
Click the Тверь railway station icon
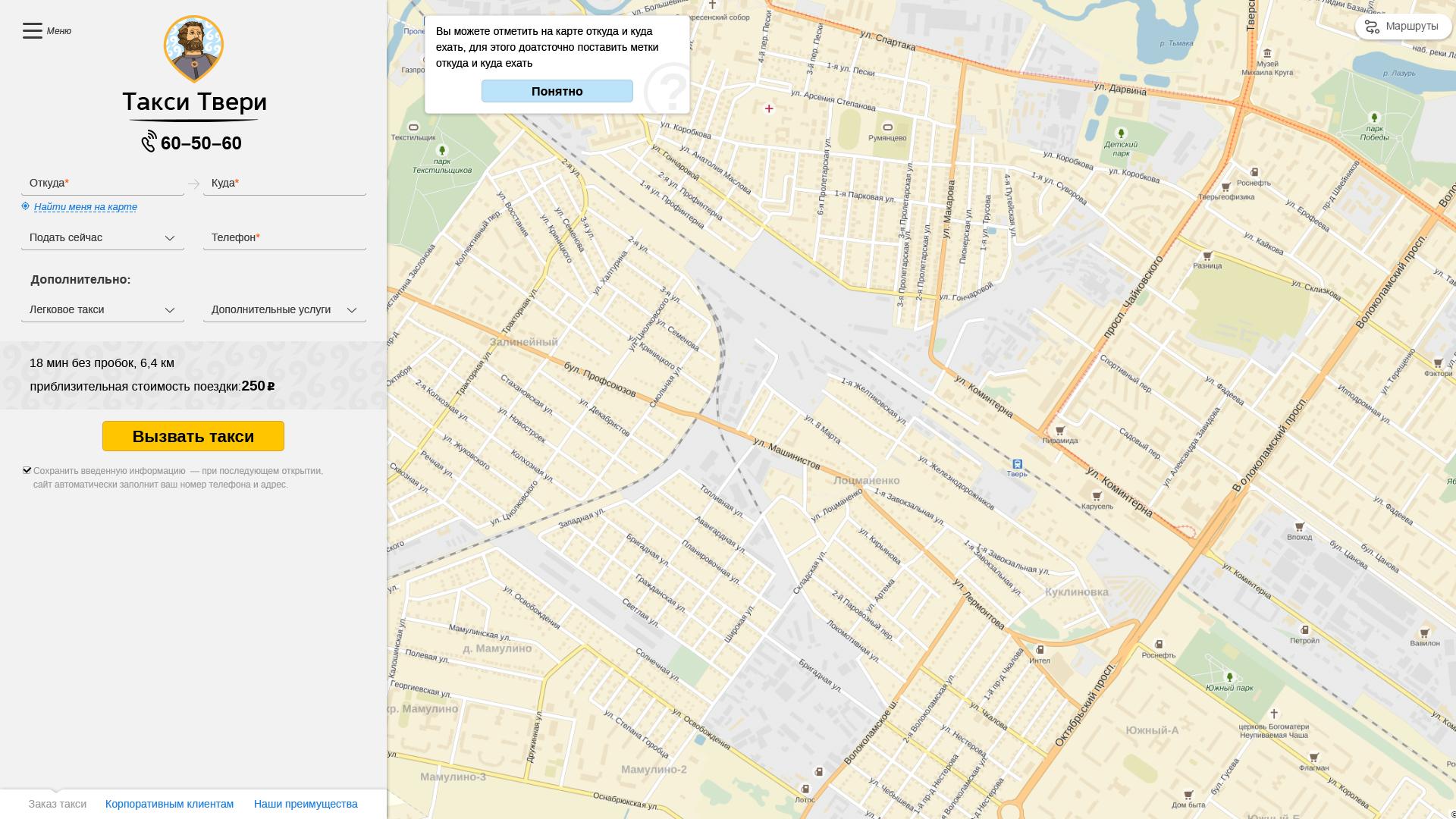(1017, 464)
